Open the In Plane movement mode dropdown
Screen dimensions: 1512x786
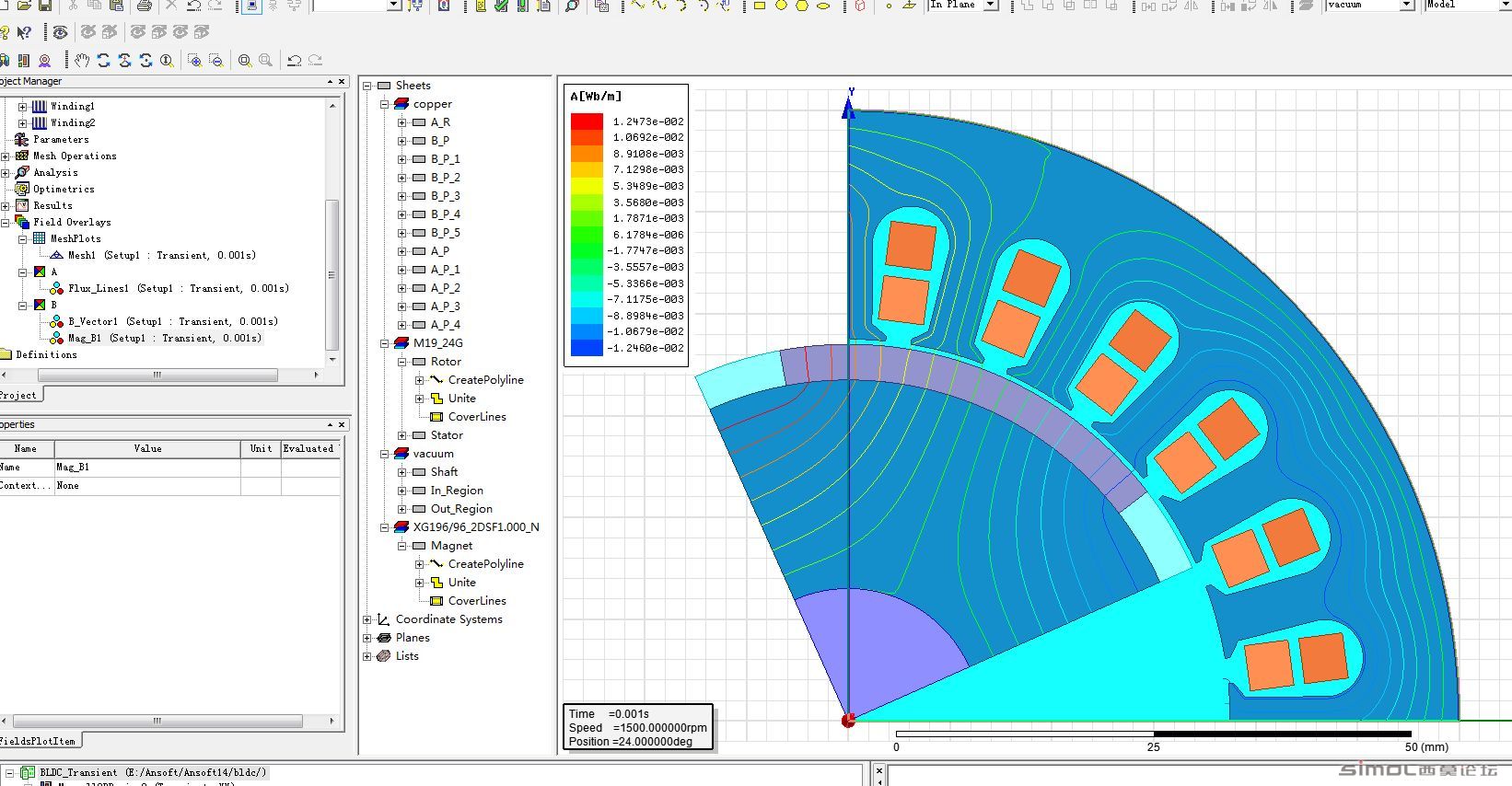pyautogui.click(x=992, y=5)
